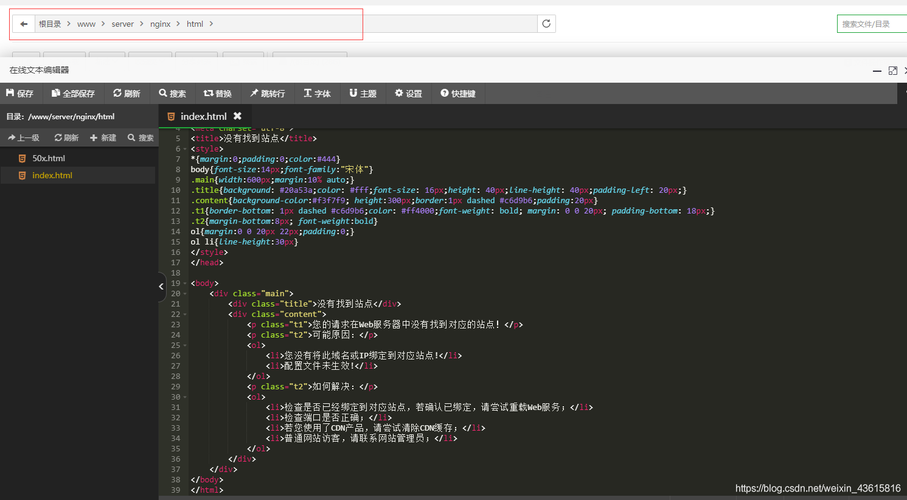Viewport: 907px width, 500px height.
Task: Open the editor 搜索 search tool
Action: 172,93
